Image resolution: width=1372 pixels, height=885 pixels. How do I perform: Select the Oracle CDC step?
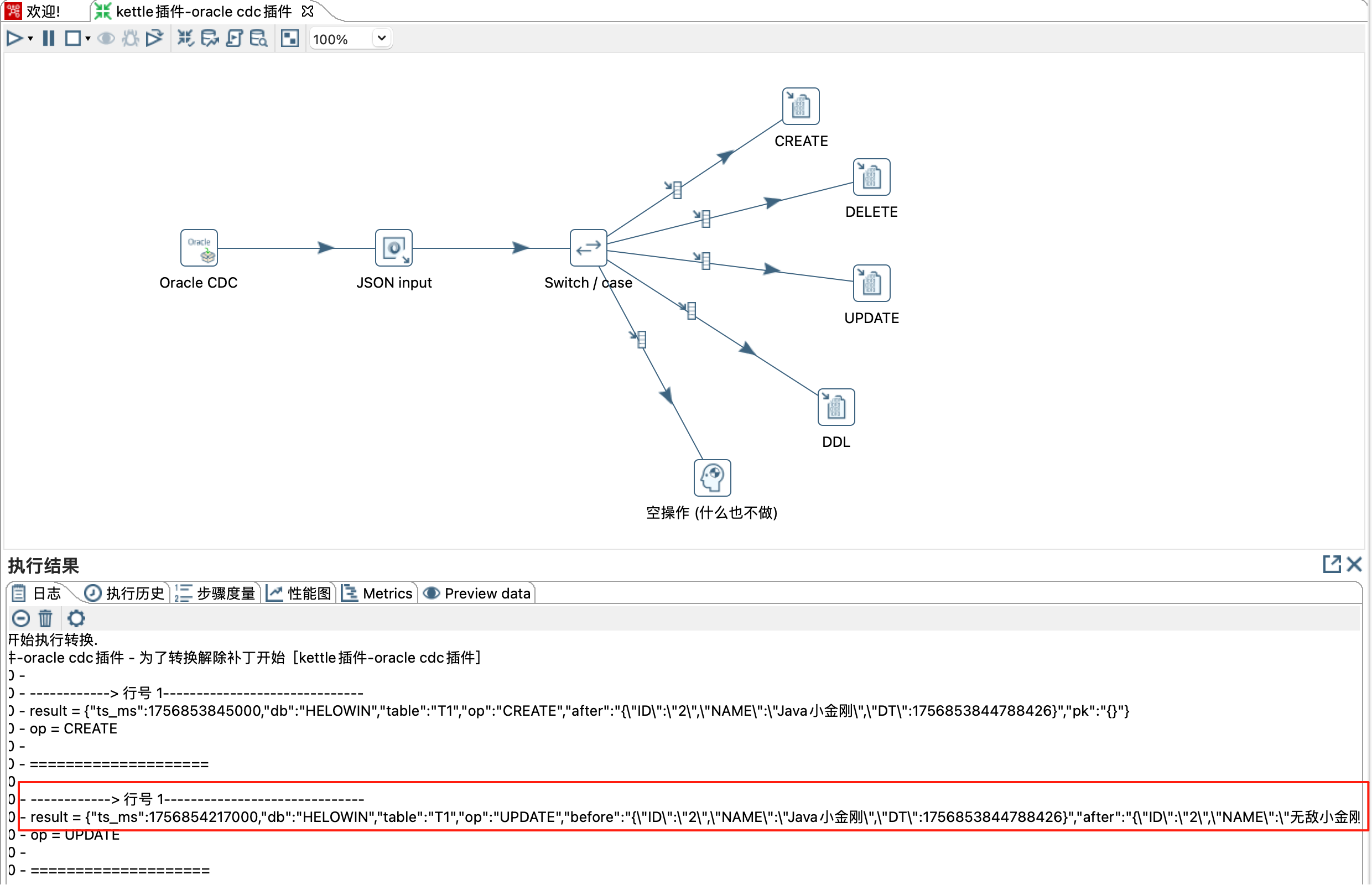199,248
